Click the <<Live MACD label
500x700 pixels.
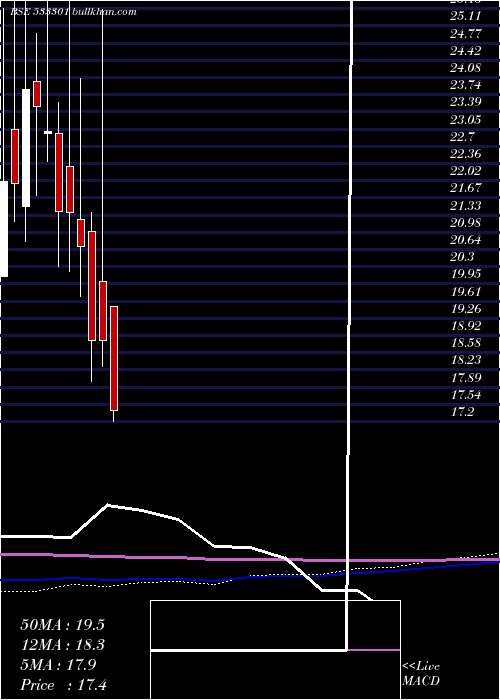421,674
